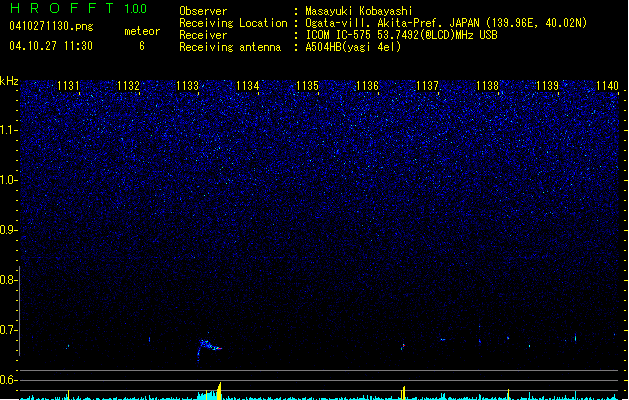The width and height of the screenshot is (629, 400).
Task: Click the 1139 time axis label
Action: pyautogui.click(x=547, y=86)
